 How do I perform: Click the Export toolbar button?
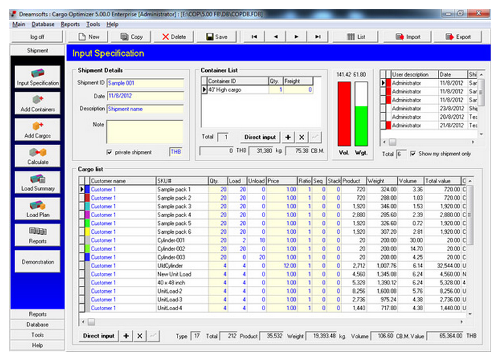coord(458,37)
